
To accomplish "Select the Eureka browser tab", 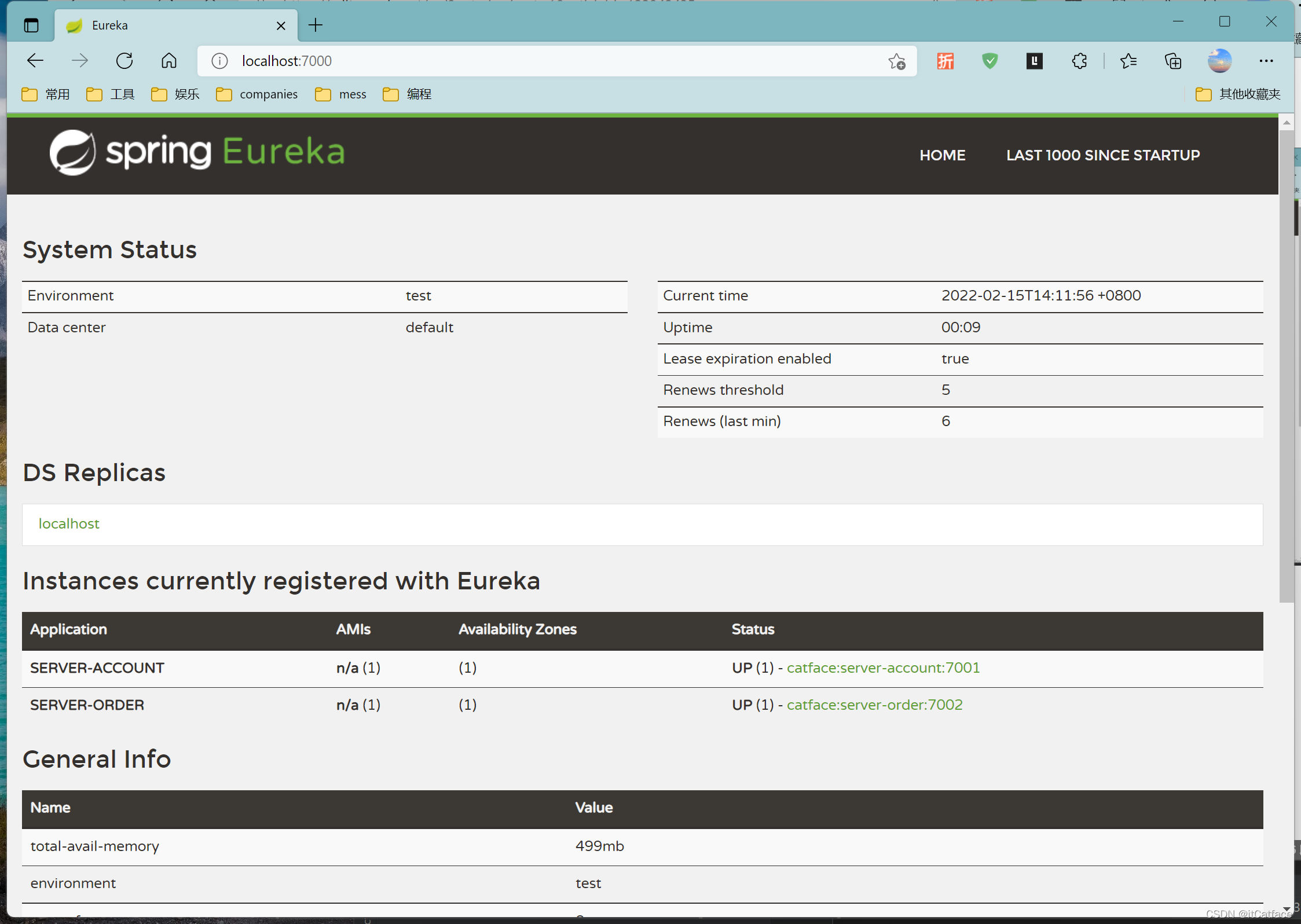I will coord(175,25).
